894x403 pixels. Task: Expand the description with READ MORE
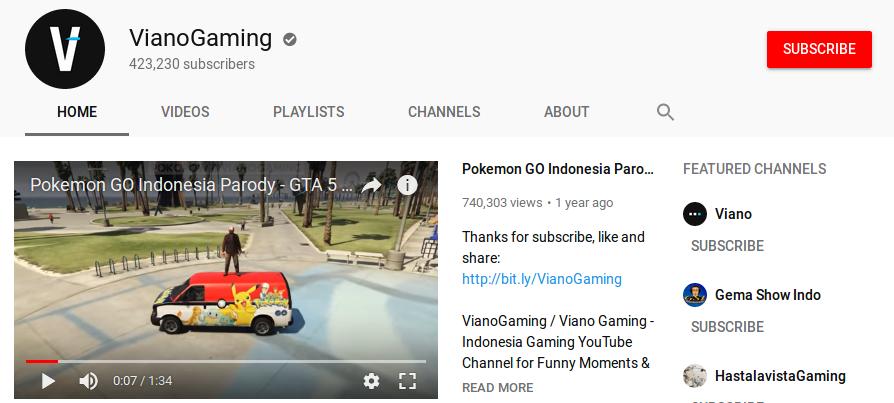498,388
